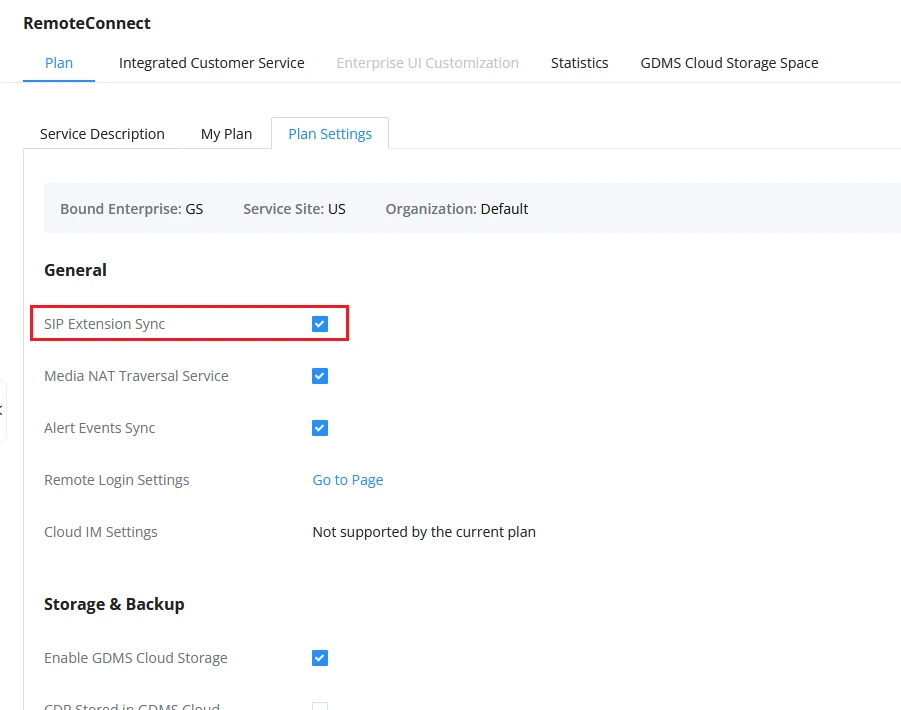The width and height of the screenshot is (901, 710).
Task: Open GDMS Cloud Storage Space tab
Action: point(729,63)
